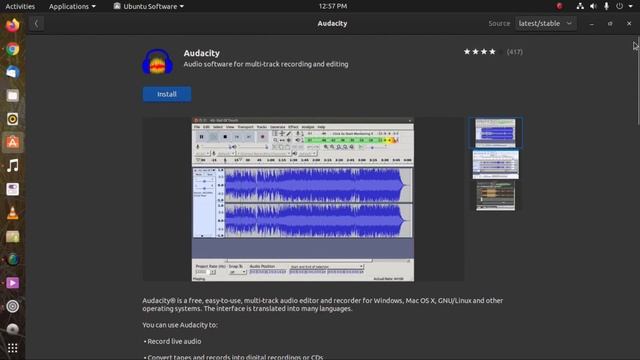
Task: Expand the system menu arrow
Action: 631,7
